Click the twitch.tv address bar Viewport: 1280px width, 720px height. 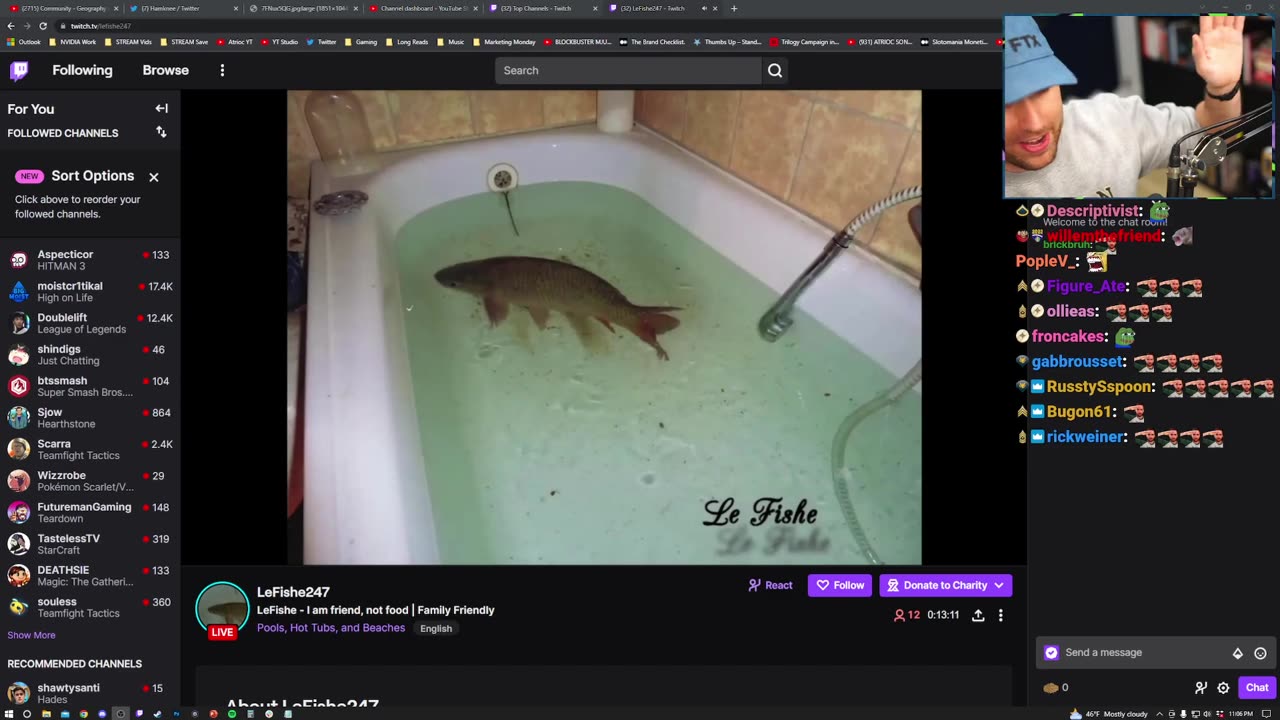pyautogui.click(x=500, y=26)
